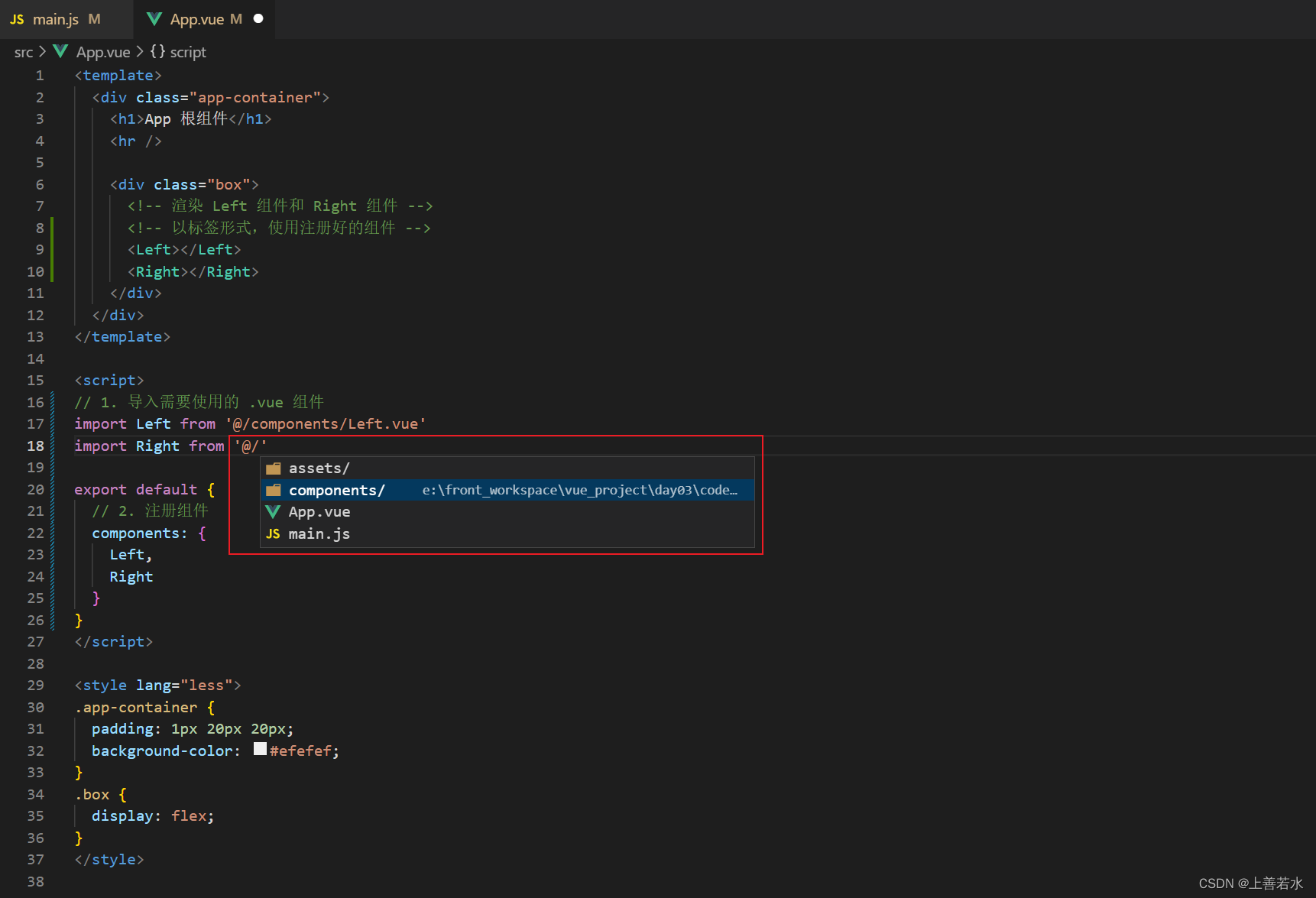This screenshot has width=1316, height=898.
Task: Place cursor in '@/' import string
Action: click(251, 446)
